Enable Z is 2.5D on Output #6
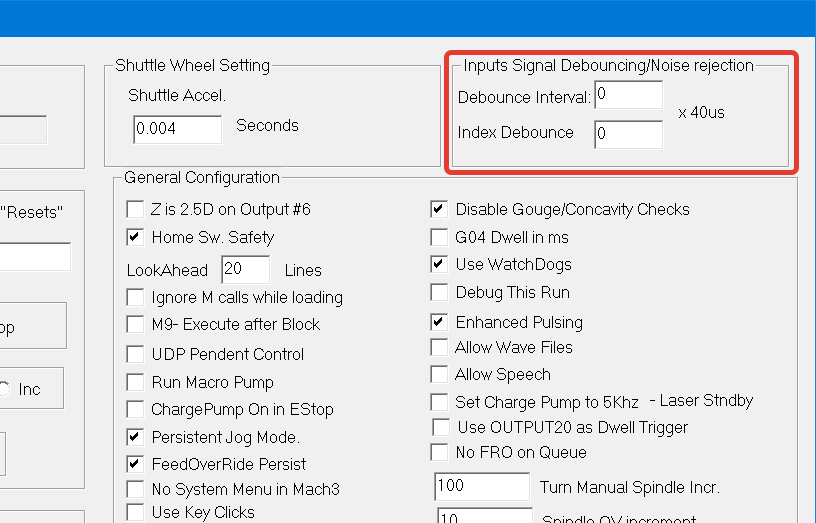The width and height of the screenshot is (816, 523). click(135, 210)
